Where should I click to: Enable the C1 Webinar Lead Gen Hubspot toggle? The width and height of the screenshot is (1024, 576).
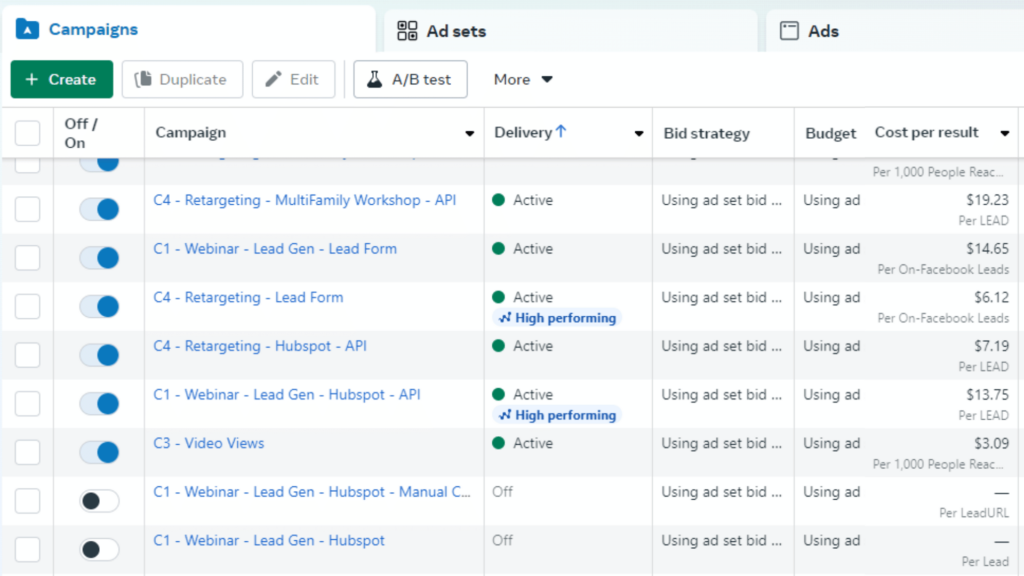coord(99,549)
